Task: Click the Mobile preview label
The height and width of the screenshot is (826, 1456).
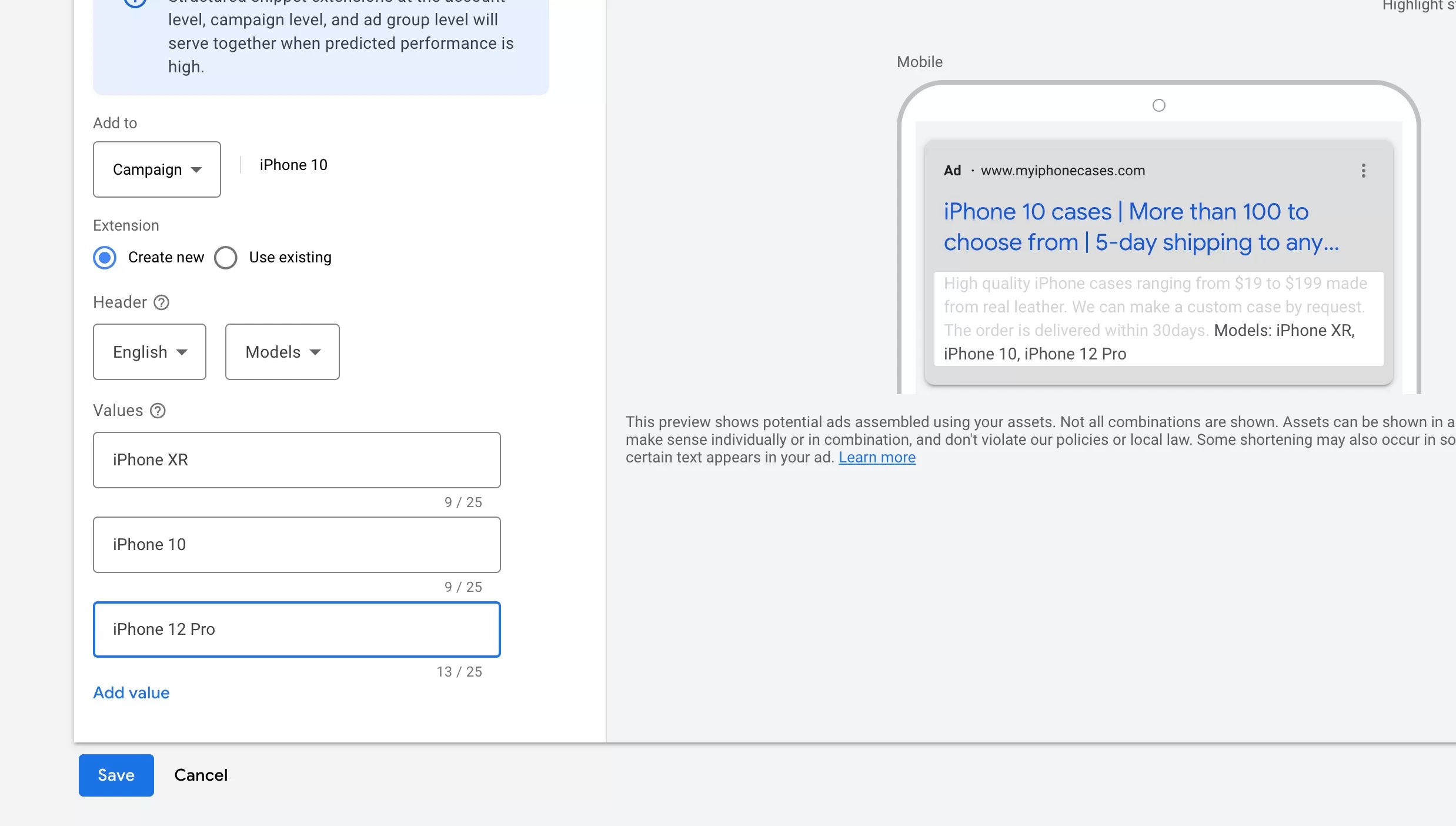Action: tap(920, 62)
